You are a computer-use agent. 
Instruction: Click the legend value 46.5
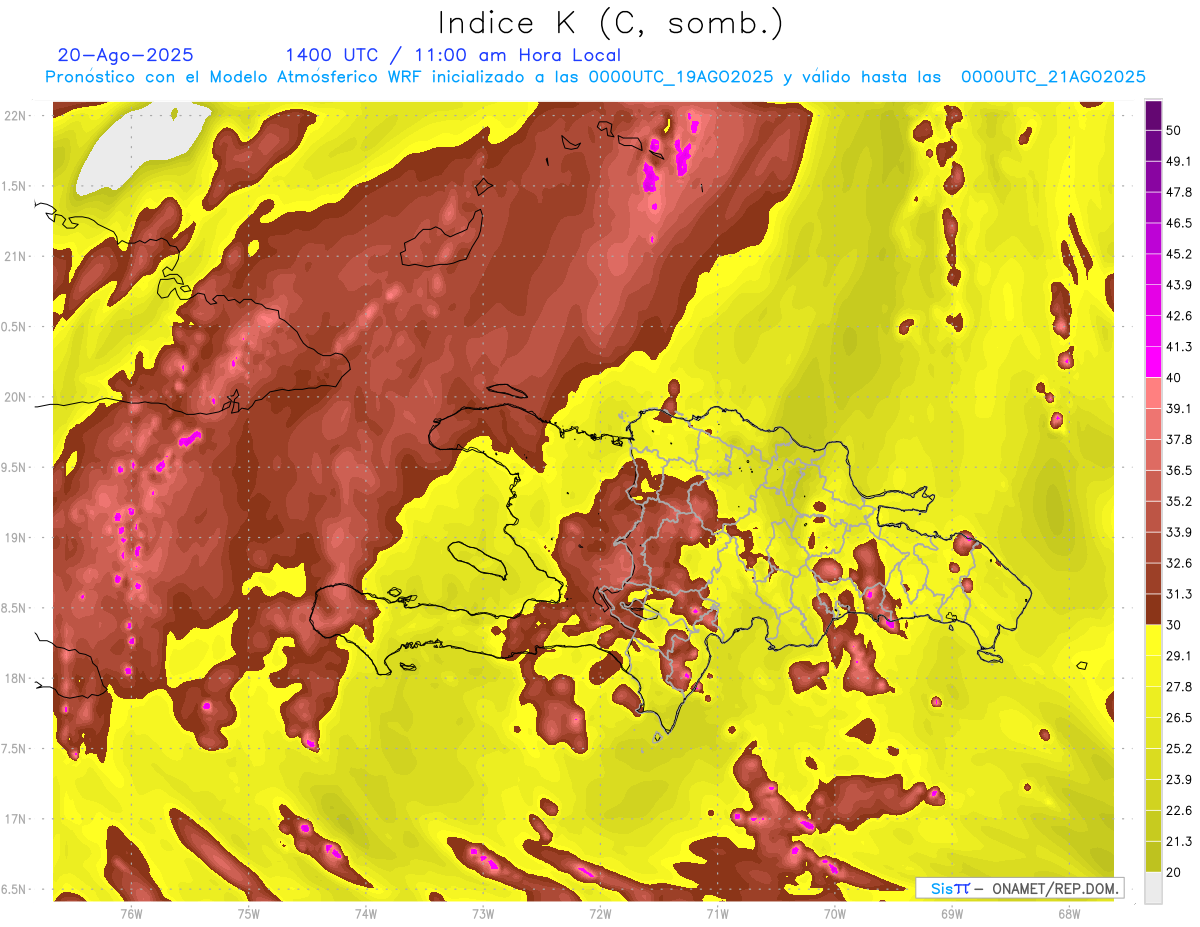[x=1179, y=223]
